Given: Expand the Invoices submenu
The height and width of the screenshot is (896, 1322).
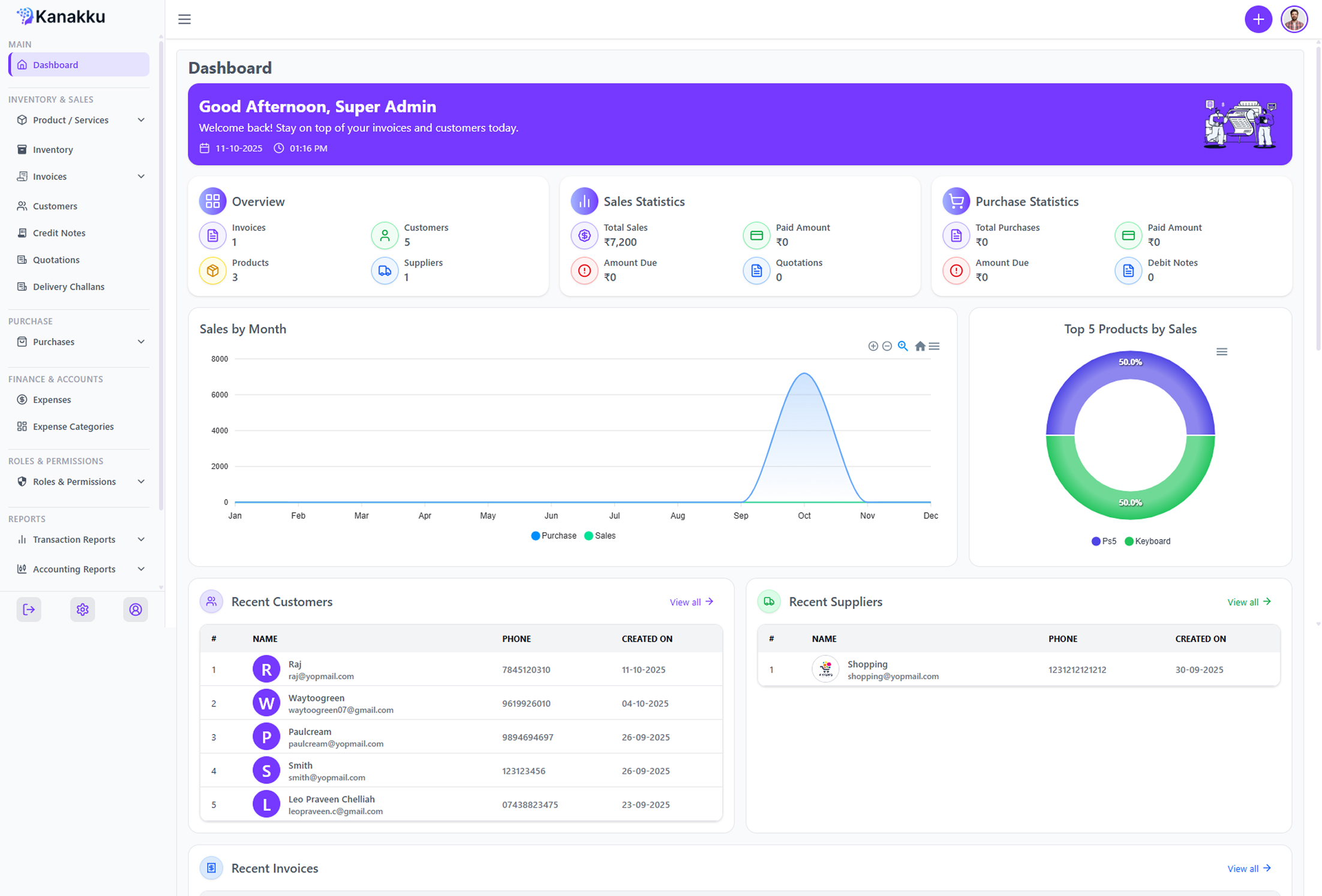Looking at the screenshot, I should coord(79,176).
